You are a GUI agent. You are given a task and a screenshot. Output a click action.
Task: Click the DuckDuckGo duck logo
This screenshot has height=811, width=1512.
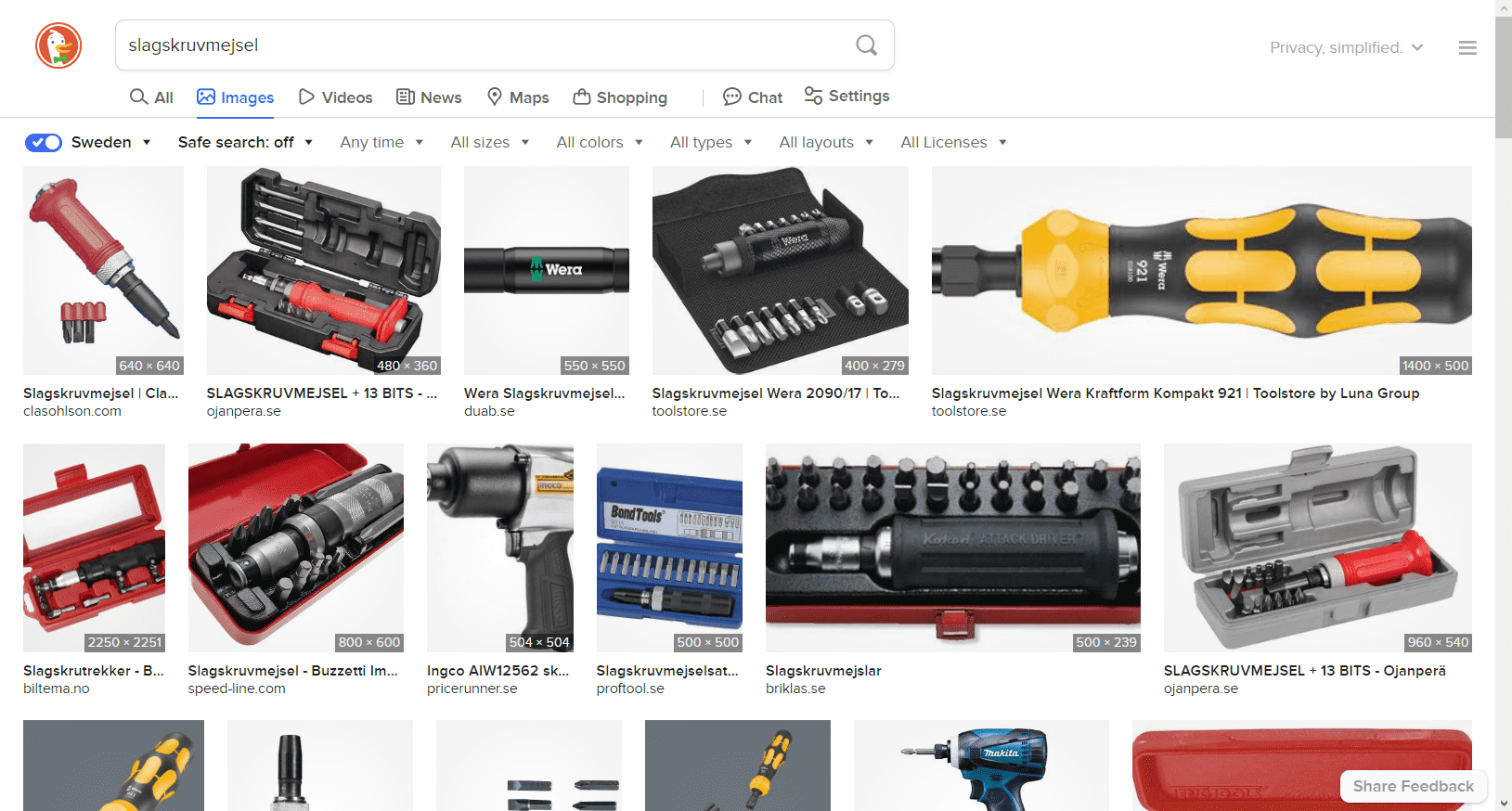(x=58, y=45)
